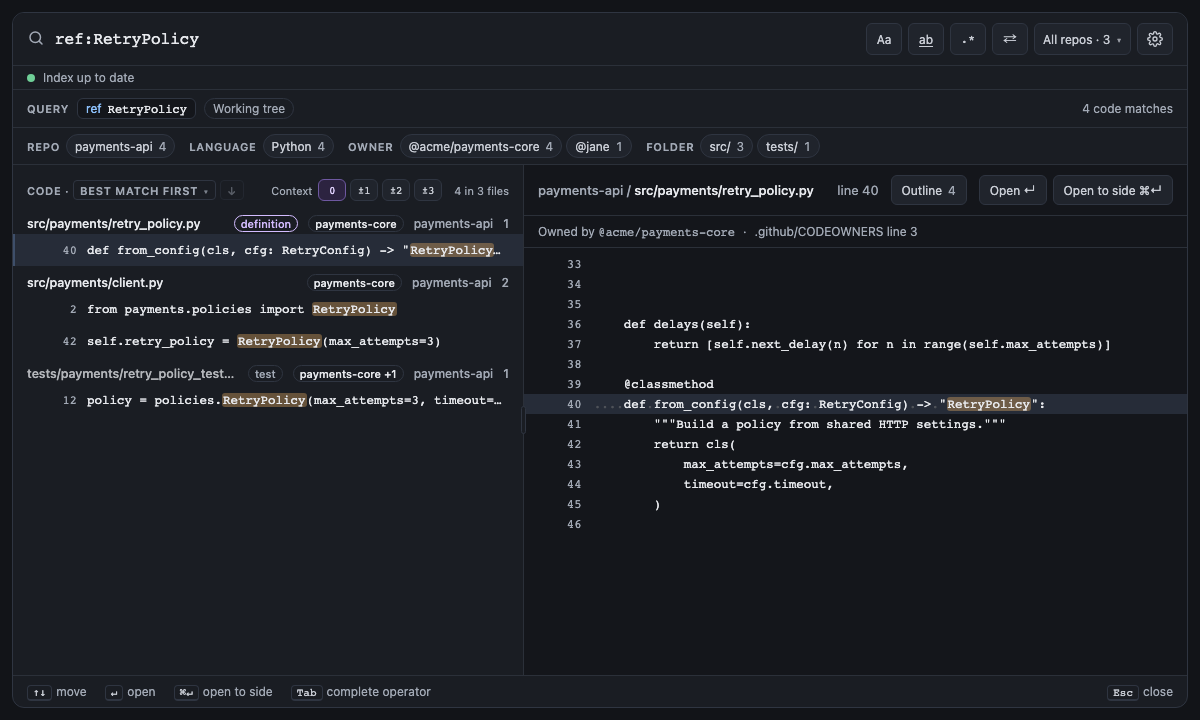Image resolution: width=1200 pixels, height=720 pixels.
Task: Toggle whole-word matching (ab)
Action: click(926, 39)
